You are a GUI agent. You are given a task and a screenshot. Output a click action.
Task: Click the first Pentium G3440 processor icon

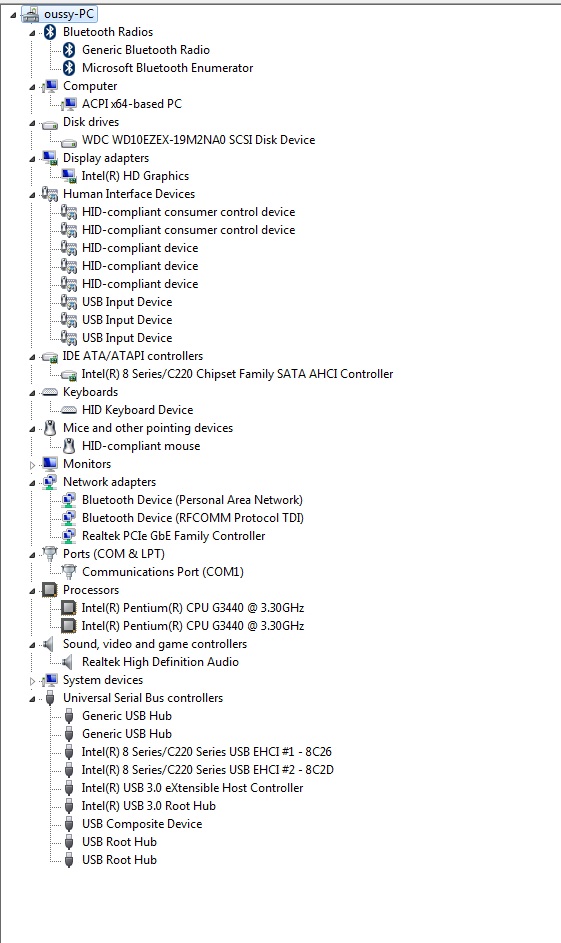[x=69, y=608]
